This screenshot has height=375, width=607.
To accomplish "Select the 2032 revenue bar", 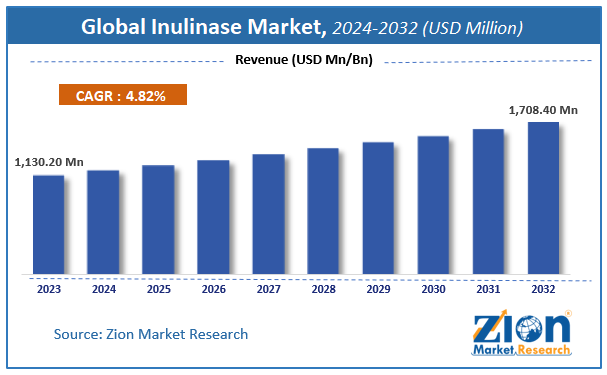I will pyautogui.click(x=543, y=198).
